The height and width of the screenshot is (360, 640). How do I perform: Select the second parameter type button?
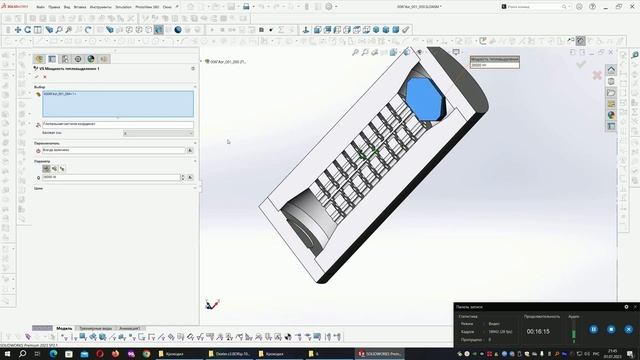pos(55,169)
